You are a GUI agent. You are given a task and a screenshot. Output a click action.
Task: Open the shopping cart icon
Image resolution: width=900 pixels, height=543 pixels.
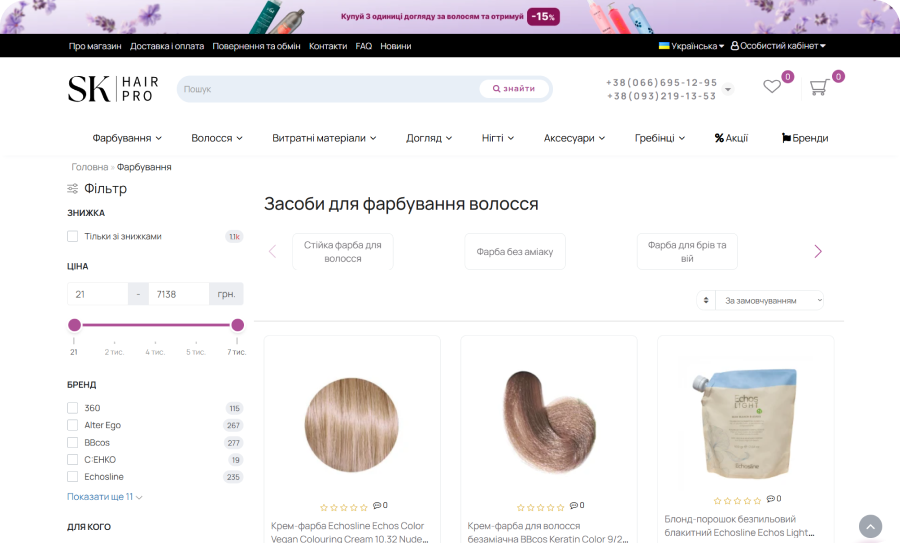pos(818,87)
